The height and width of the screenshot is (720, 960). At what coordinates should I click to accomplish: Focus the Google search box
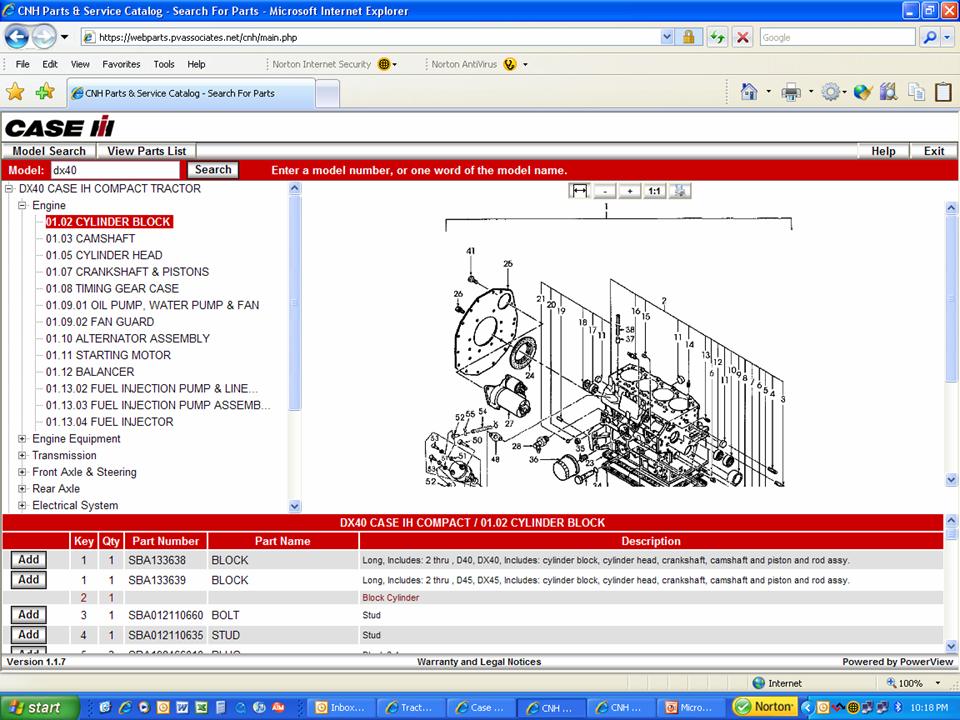point(838,37)
